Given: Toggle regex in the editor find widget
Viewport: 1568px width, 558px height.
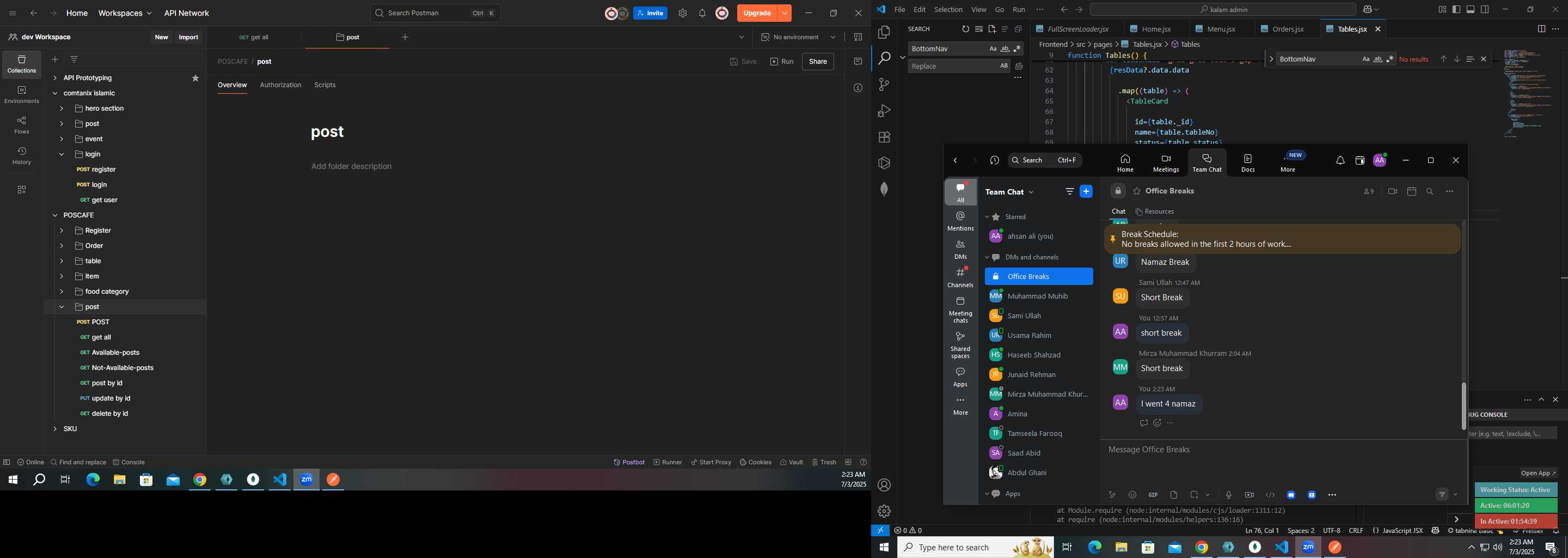Looking at the screenshot, I should point(1389,59).
